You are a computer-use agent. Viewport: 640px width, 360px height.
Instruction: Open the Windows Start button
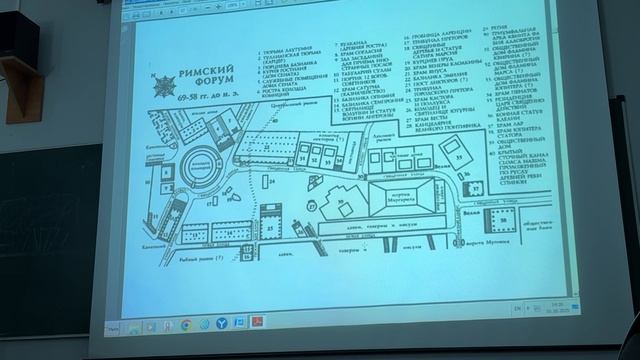point(113,329)
